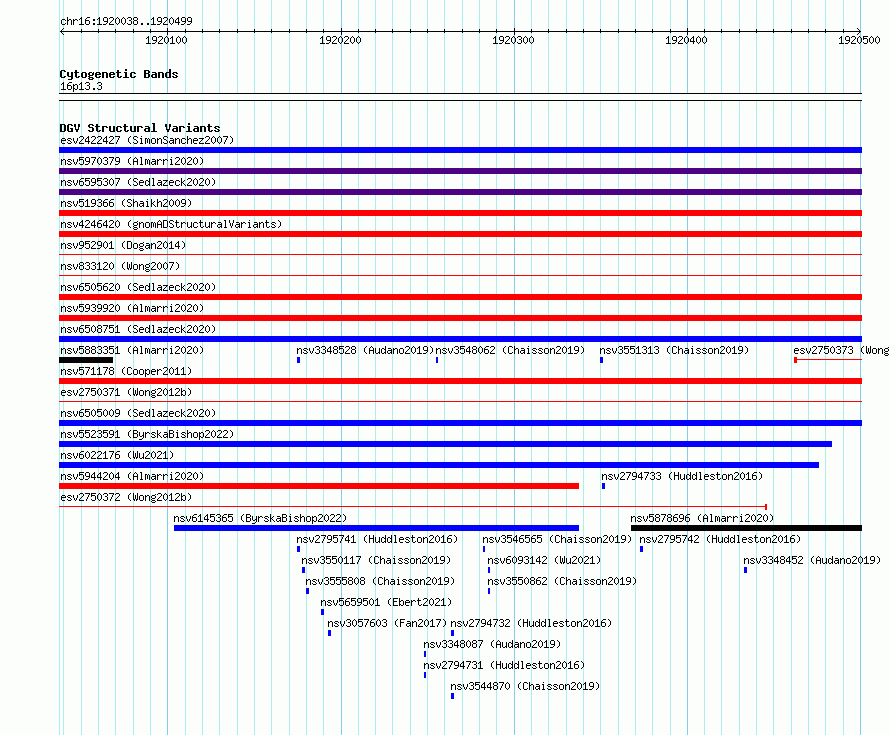Click the blue bar under esv2422427

coord(460,150)
